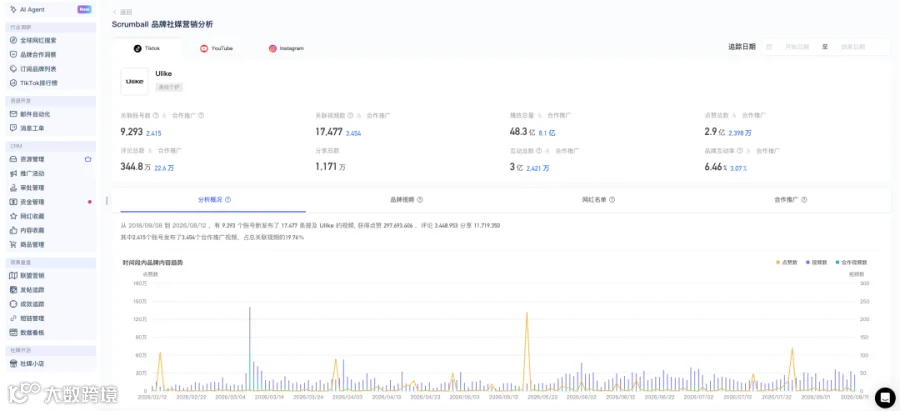
Task: Switch to the Tiktok platform tab
Action: (147, 49)
